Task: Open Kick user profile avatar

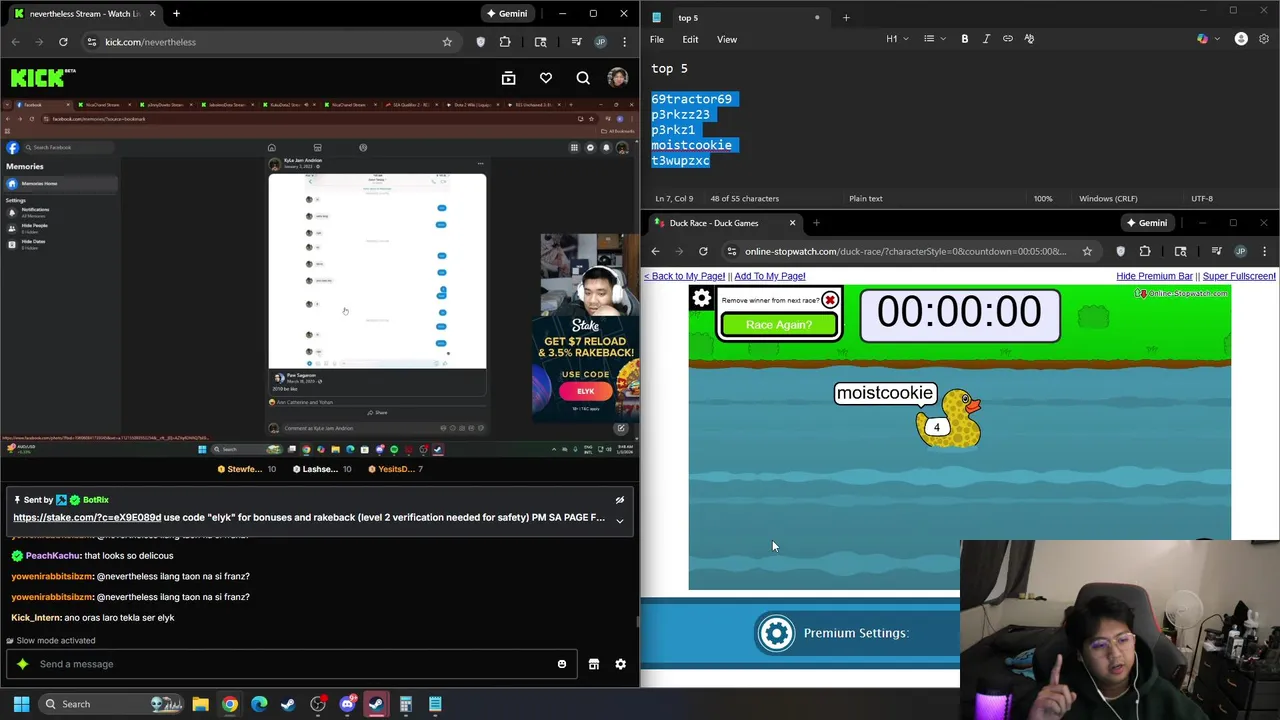Action: [618, 78]
